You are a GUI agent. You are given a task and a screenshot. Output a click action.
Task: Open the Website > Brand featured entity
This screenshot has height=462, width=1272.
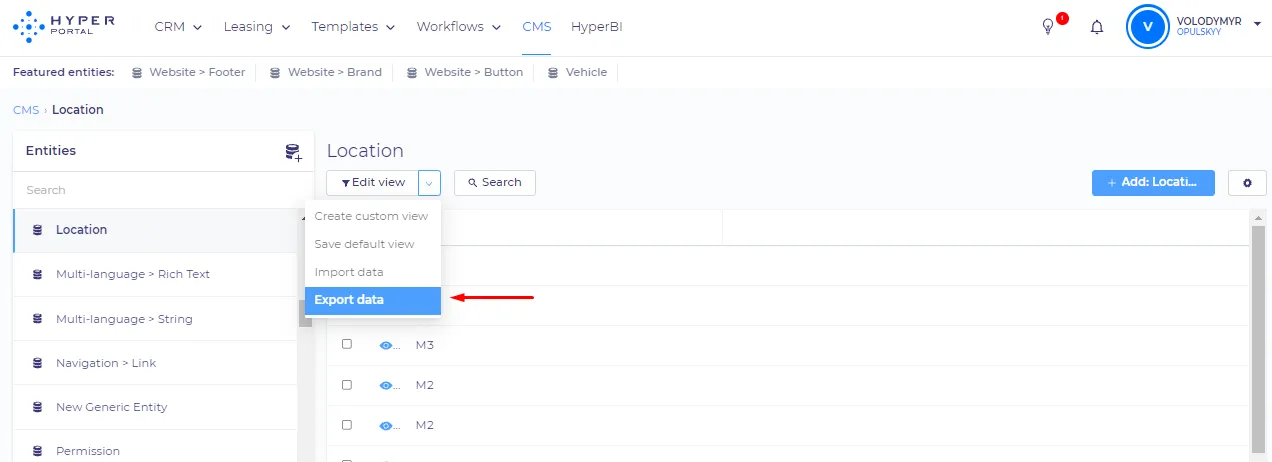point(335,73)
